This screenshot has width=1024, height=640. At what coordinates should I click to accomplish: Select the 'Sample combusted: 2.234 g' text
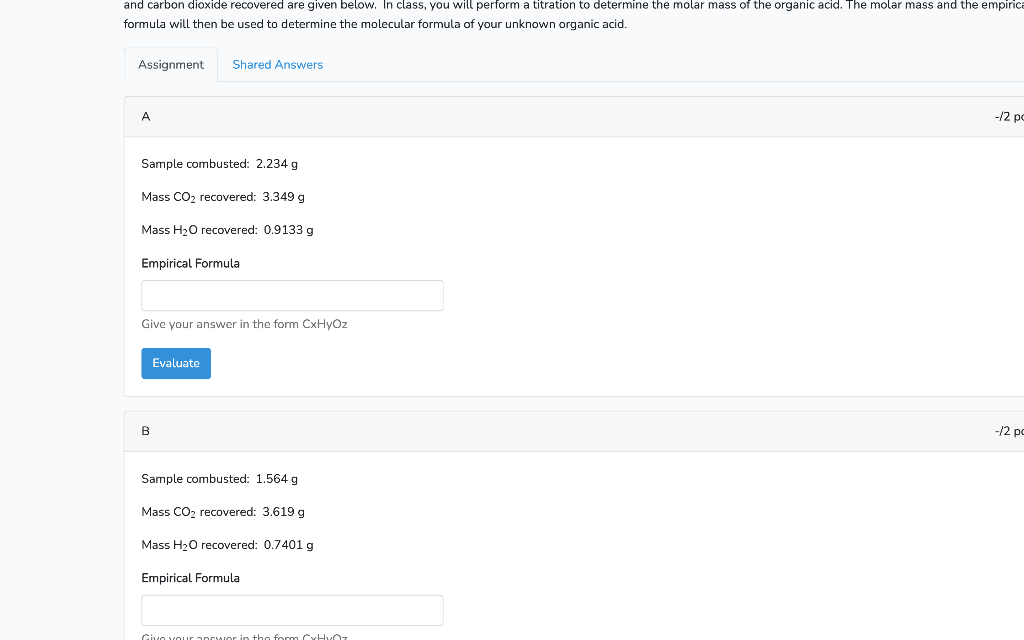click(219, 164)
